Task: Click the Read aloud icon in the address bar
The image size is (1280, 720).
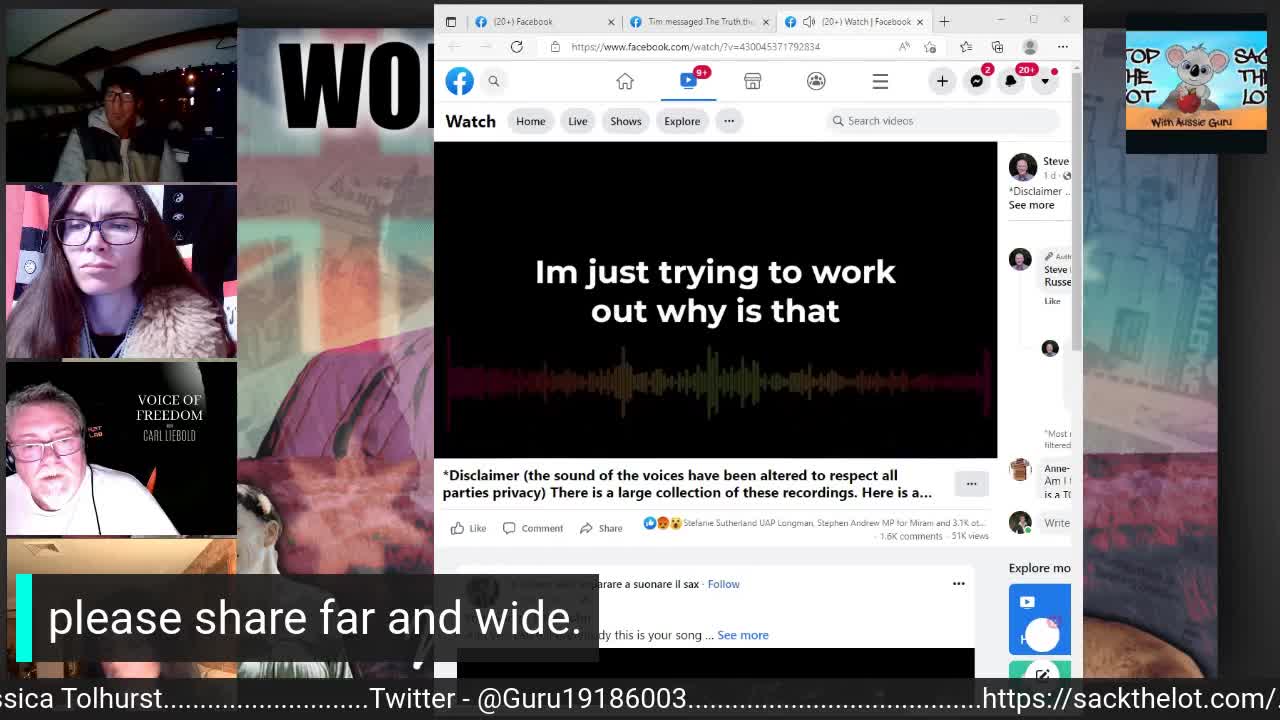Action: click(904, 47)
